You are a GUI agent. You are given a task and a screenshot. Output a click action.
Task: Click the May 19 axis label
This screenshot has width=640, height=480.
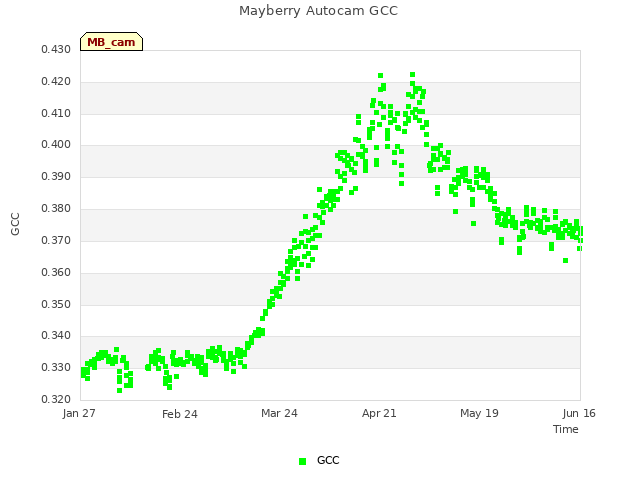[479, 413]
